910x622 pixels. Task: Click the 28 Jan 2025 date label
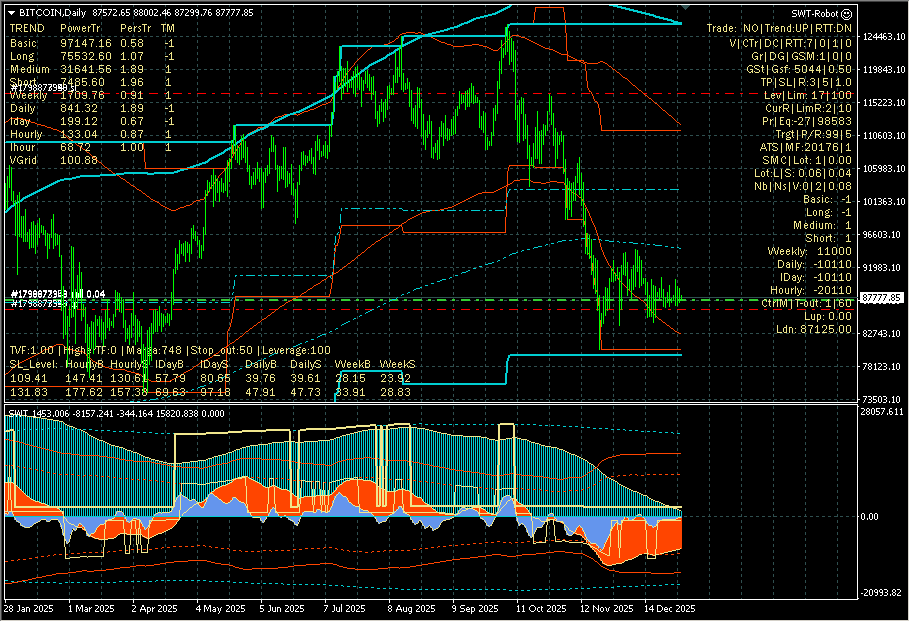coord(28,609)
